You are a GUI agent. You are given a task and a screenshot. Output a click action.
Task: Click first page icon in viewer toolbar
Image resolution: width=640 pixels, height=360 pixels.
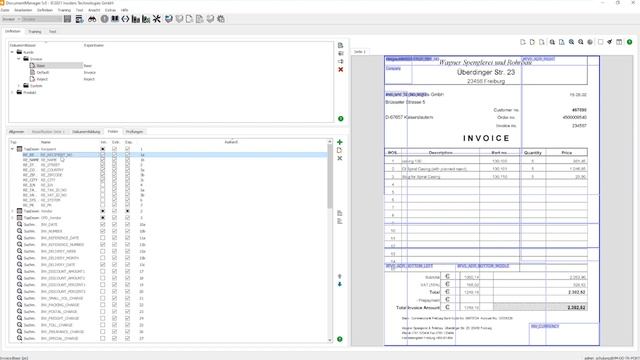point(523,42)
